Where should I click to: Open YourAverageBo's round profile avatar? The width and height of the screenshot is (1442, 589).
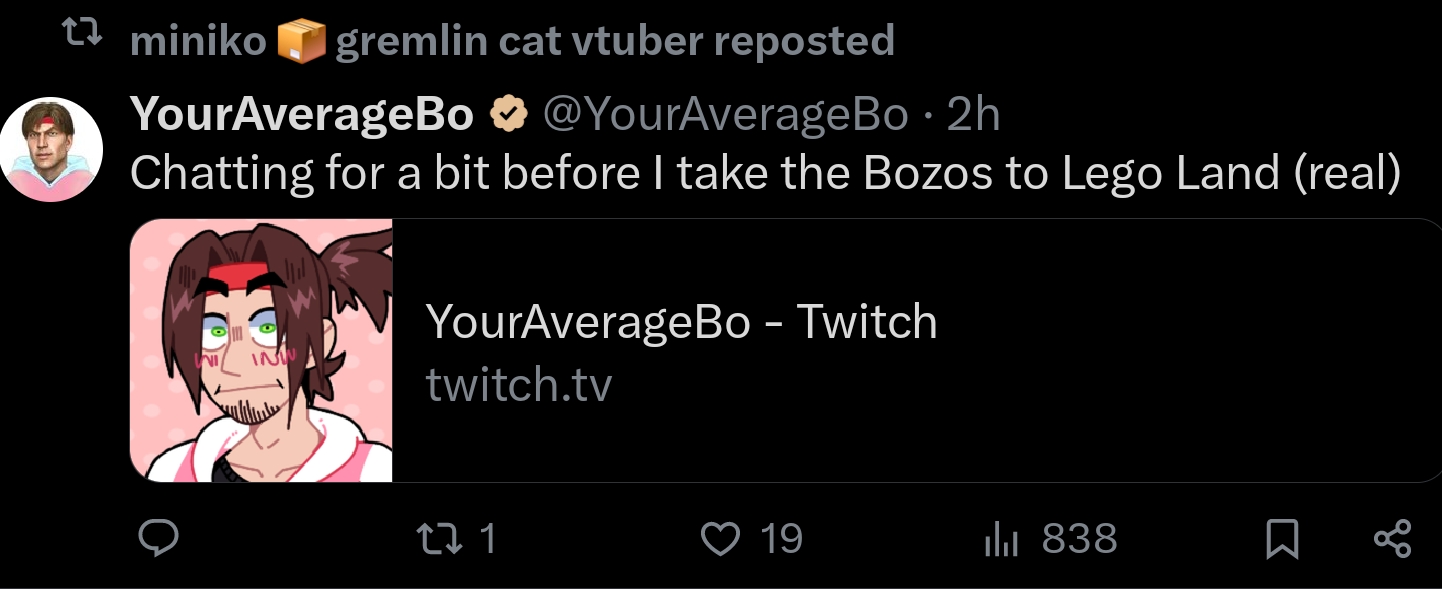point(51,149)
